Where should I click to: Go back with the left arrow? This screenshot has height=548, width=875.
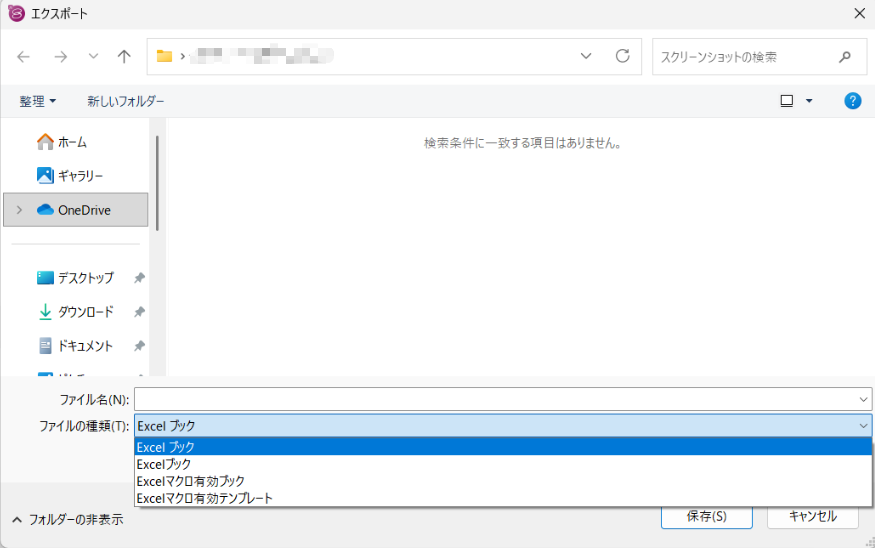click(x=23, y=56)
